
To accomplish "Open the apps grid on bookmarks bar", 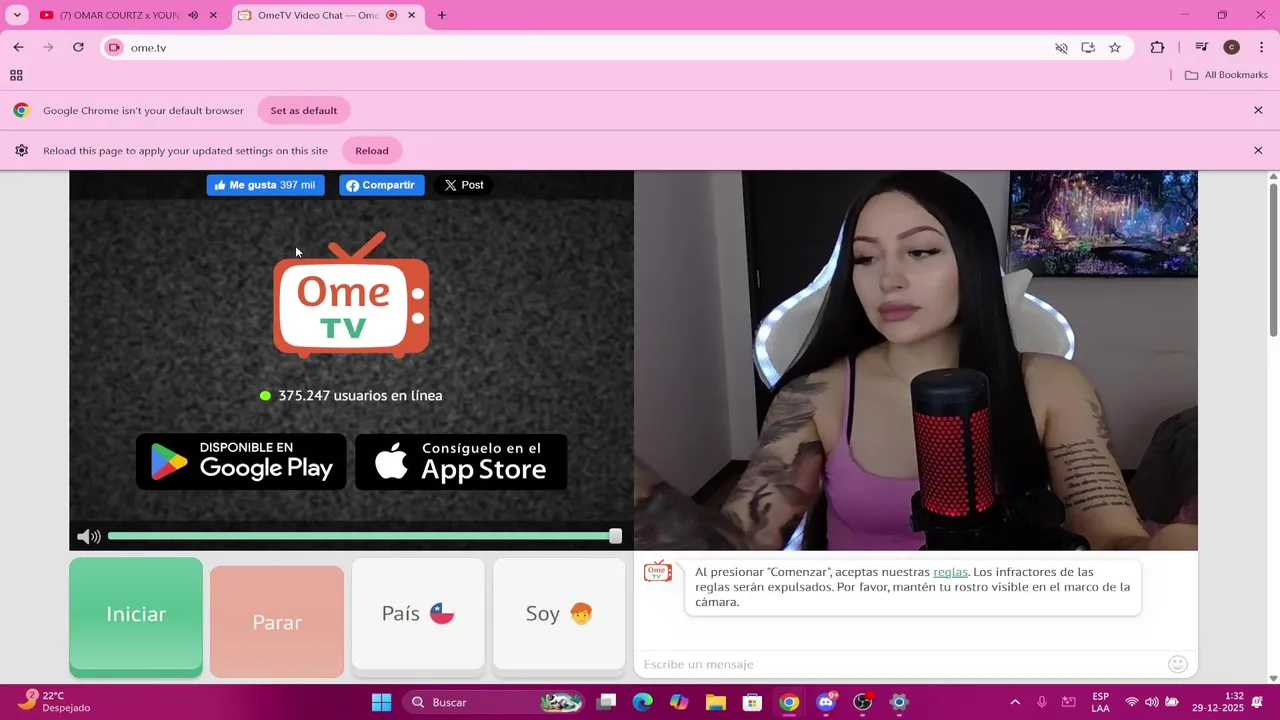I will click(x=16, y=75).
